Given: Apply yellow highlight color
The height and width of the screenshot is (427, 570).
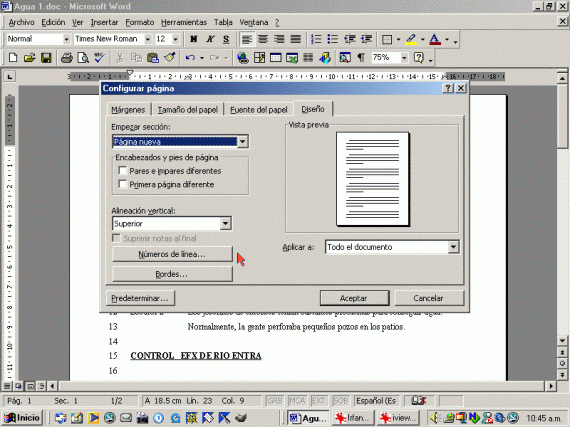Looking at the screenshot, I should 411,39.
